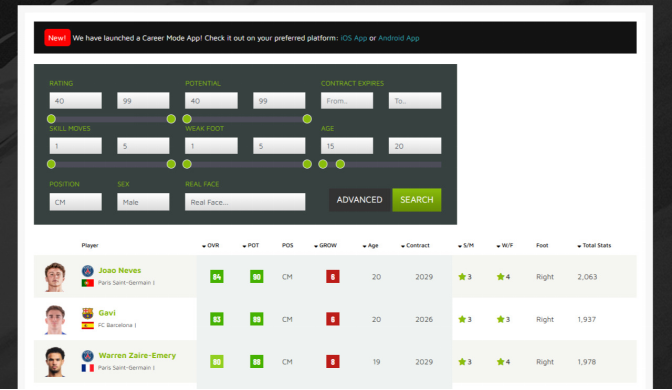The width and height of the screenshot is (672, 390).
Task: Focus the Potential maximum field showing 99
Action: tap(279, 101)
